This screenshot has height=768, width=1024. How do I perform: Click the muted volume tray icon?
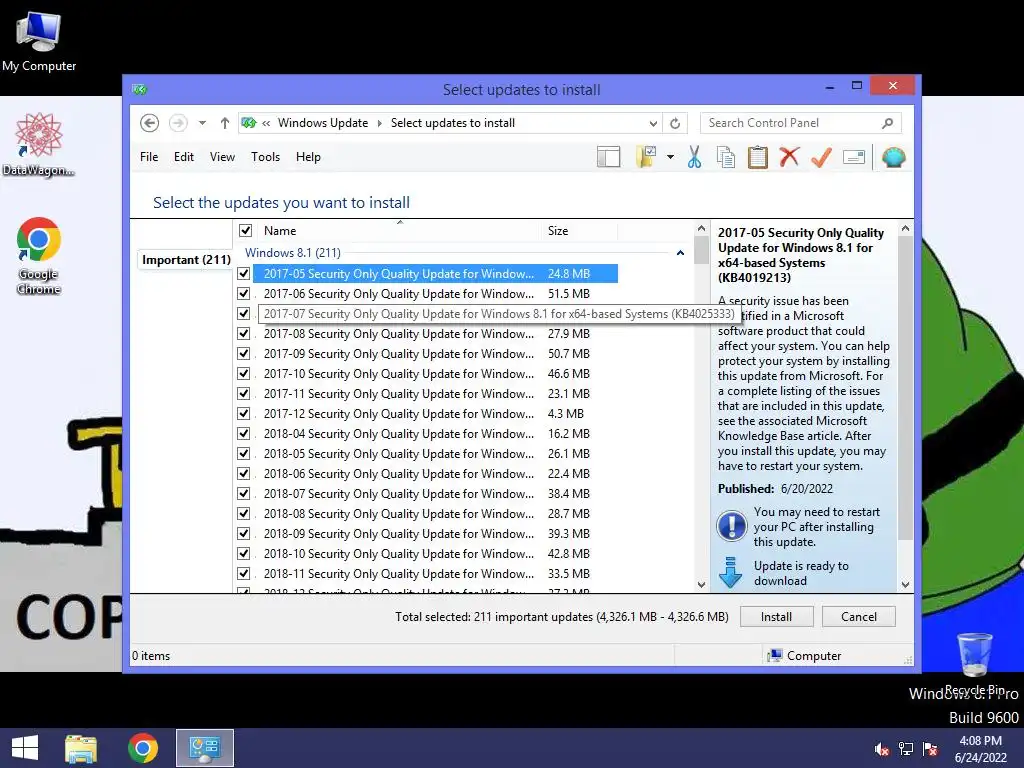(882, 749)
